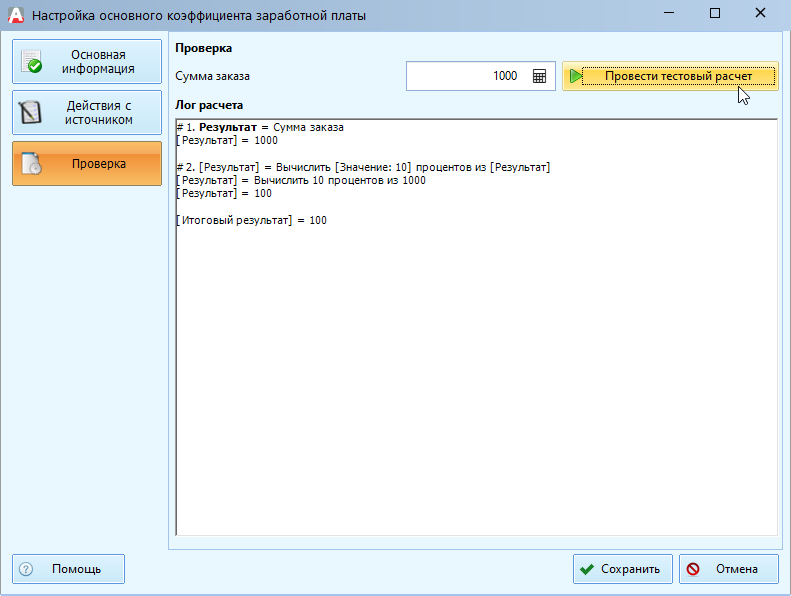
Task: Switch to Действия с источником tab
Action: (x=87, y=112)
